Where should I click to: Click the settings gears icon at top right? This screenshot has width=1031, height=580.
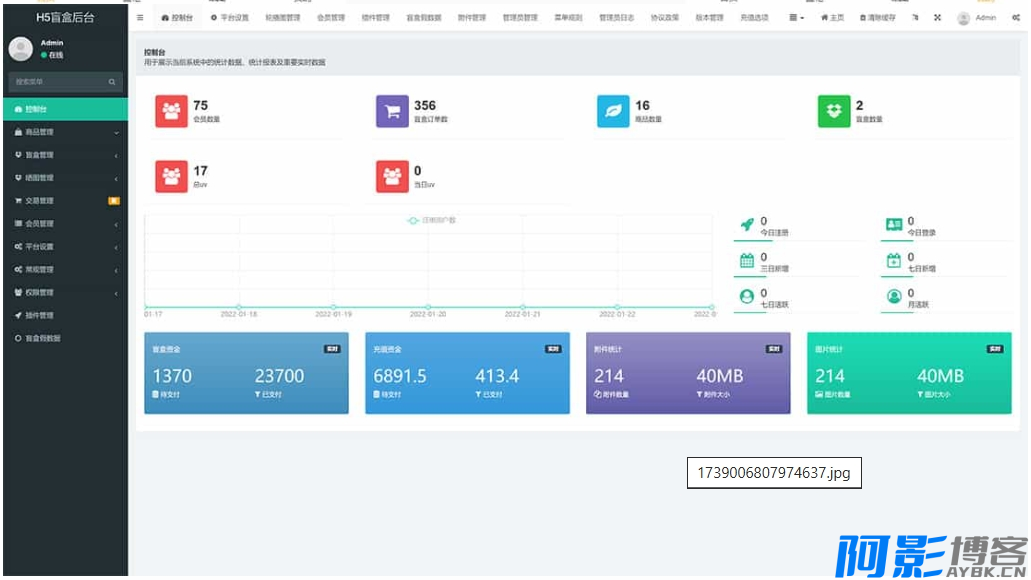coord(1015,18)
